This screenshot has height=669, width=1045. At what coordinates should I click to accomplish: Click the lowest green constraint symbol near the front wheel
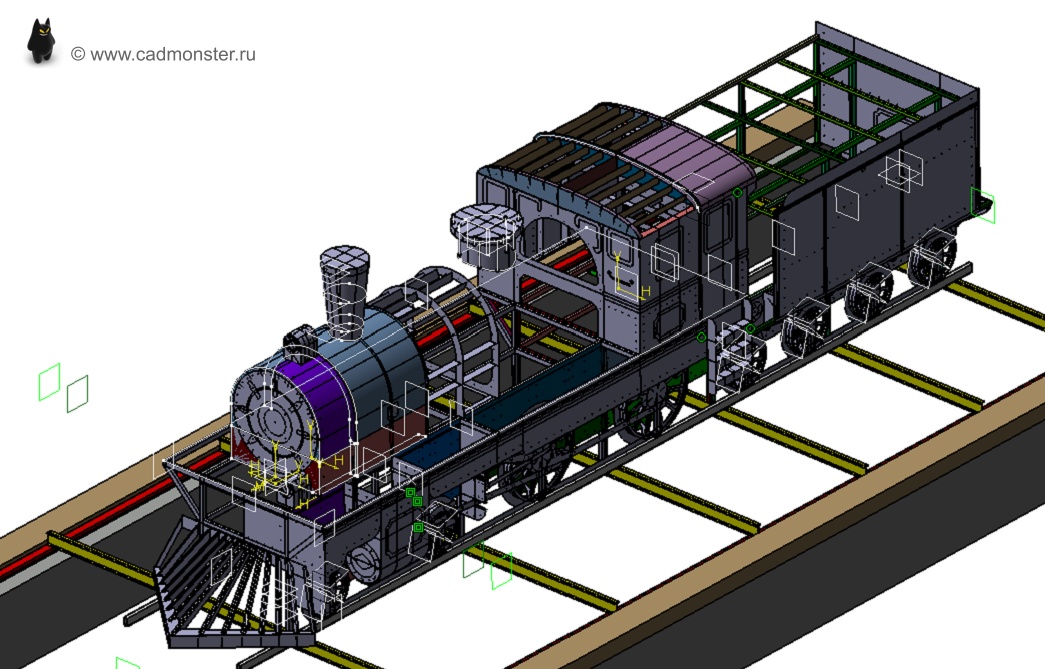click(418, 528)
